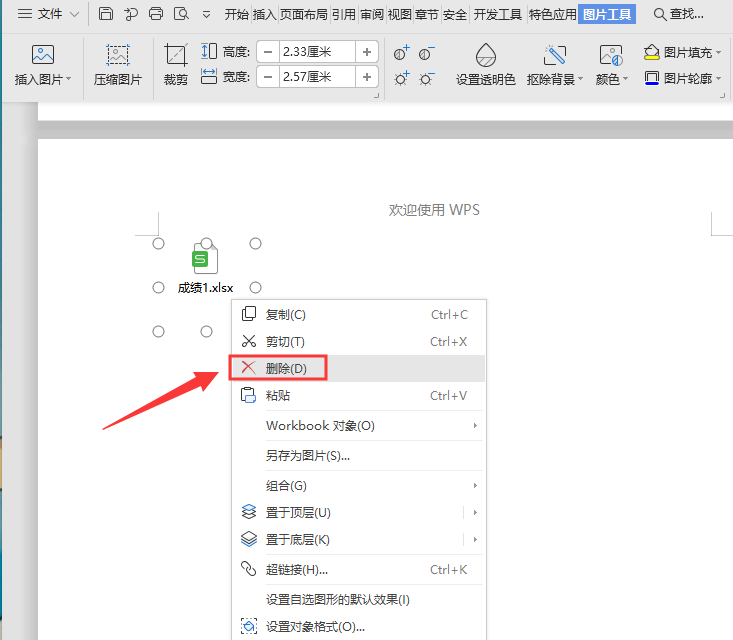Select the 图片工具 tab

click(607, 14)
